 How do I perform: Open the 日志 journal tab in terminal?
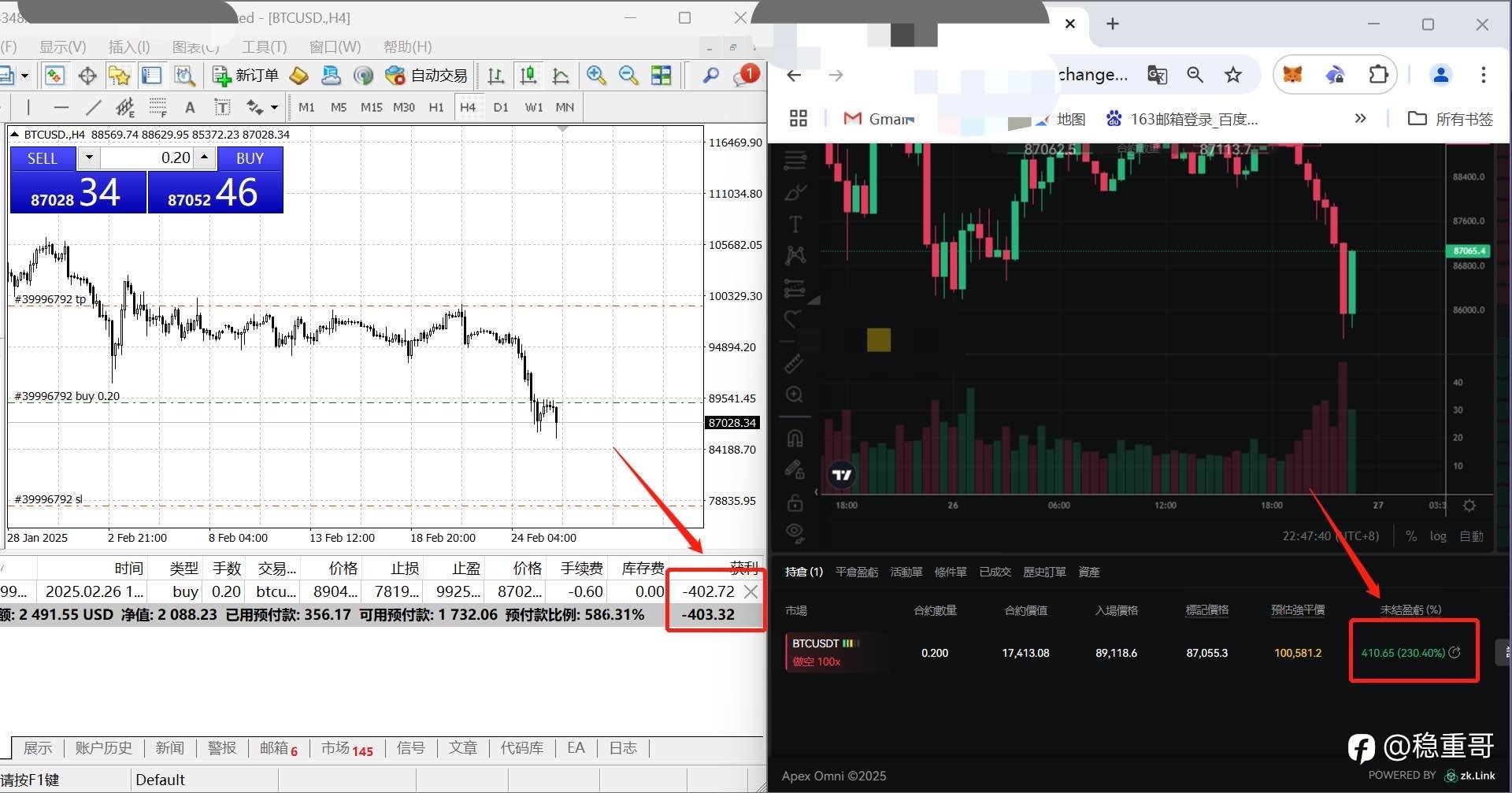click(x=623, y=748)
